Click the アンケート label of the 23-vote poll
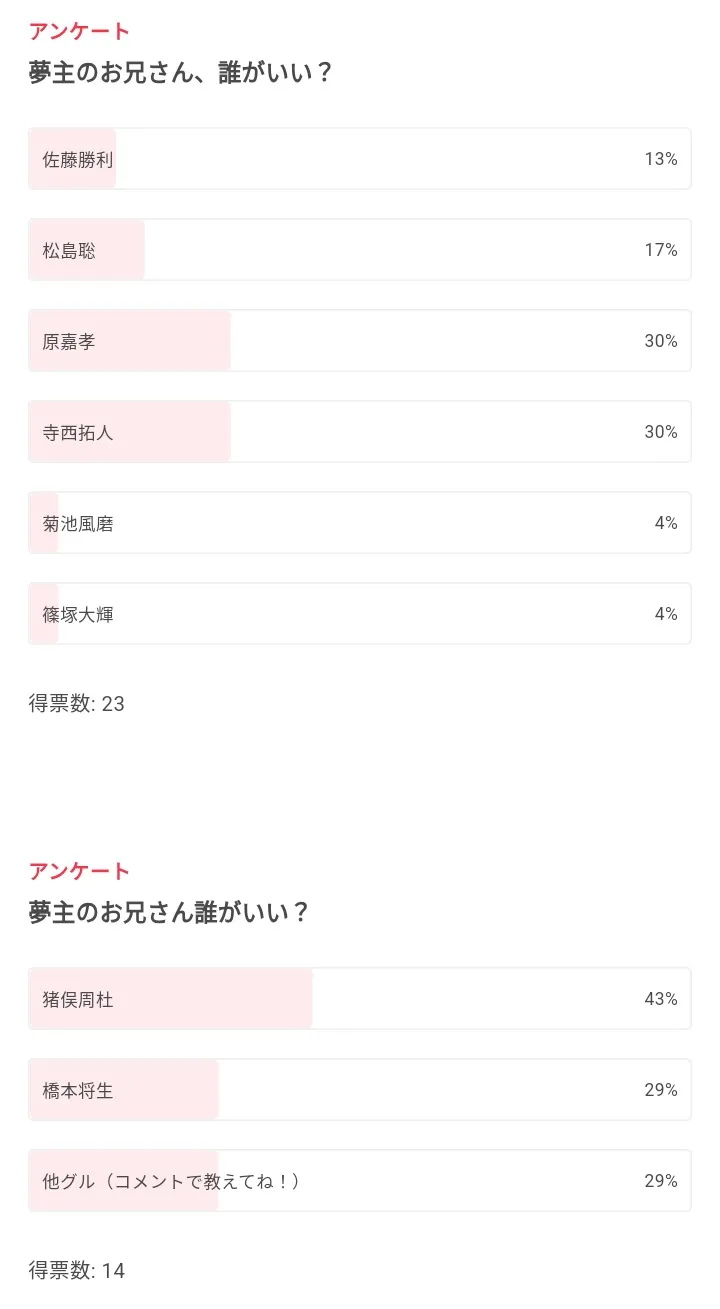720x1309 pixels. click(x=80, y=31)
